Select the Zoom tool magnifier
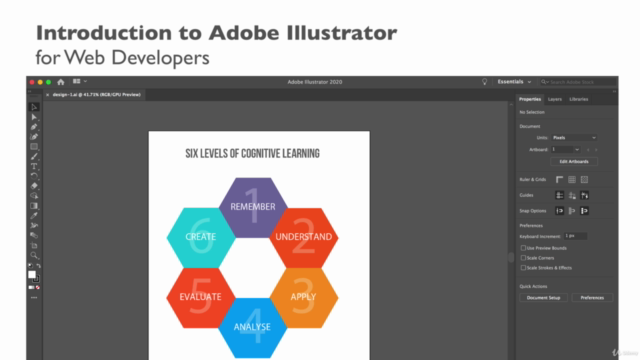 click(34, 256)
